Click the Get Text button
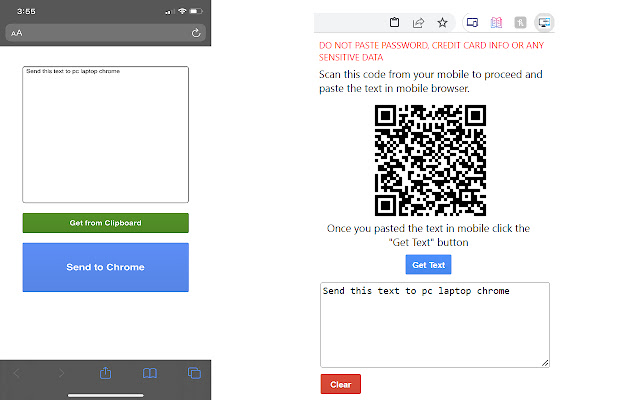The image size is (640, 400). pyautogui.click(x=428, y=265)
